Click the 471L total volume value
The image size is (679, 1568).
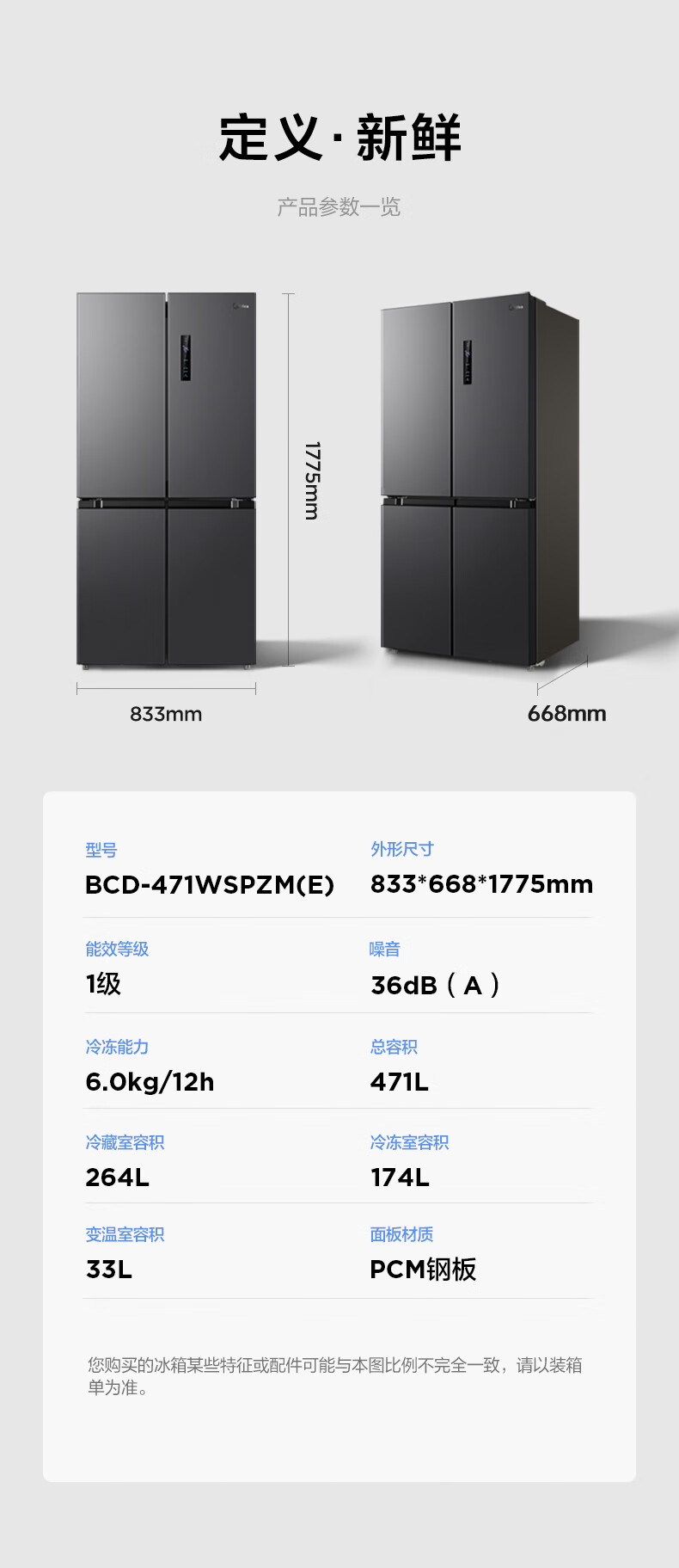pyautogui.click(x=400, y=1082)
